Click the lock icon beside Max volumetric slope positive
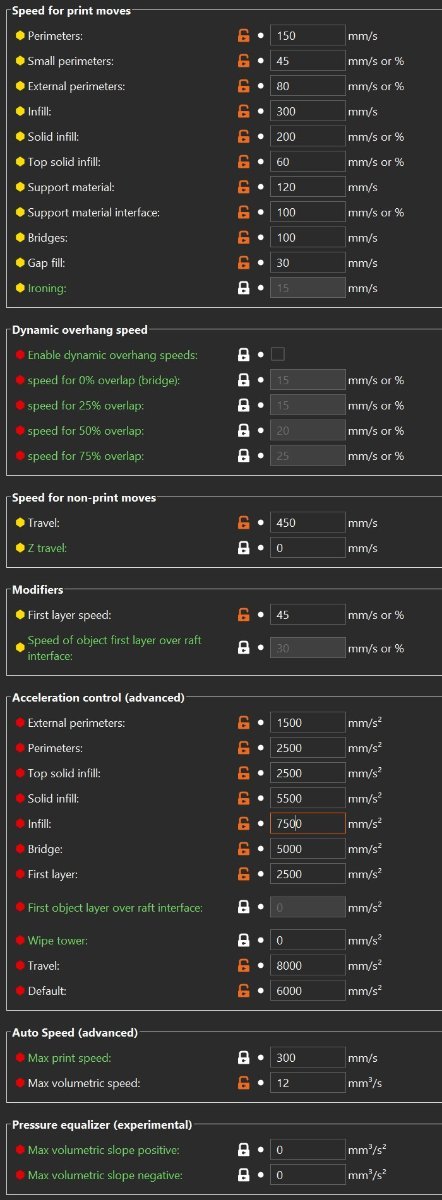Viewport: 442px width, 1200px height. tap(243, 1151)
